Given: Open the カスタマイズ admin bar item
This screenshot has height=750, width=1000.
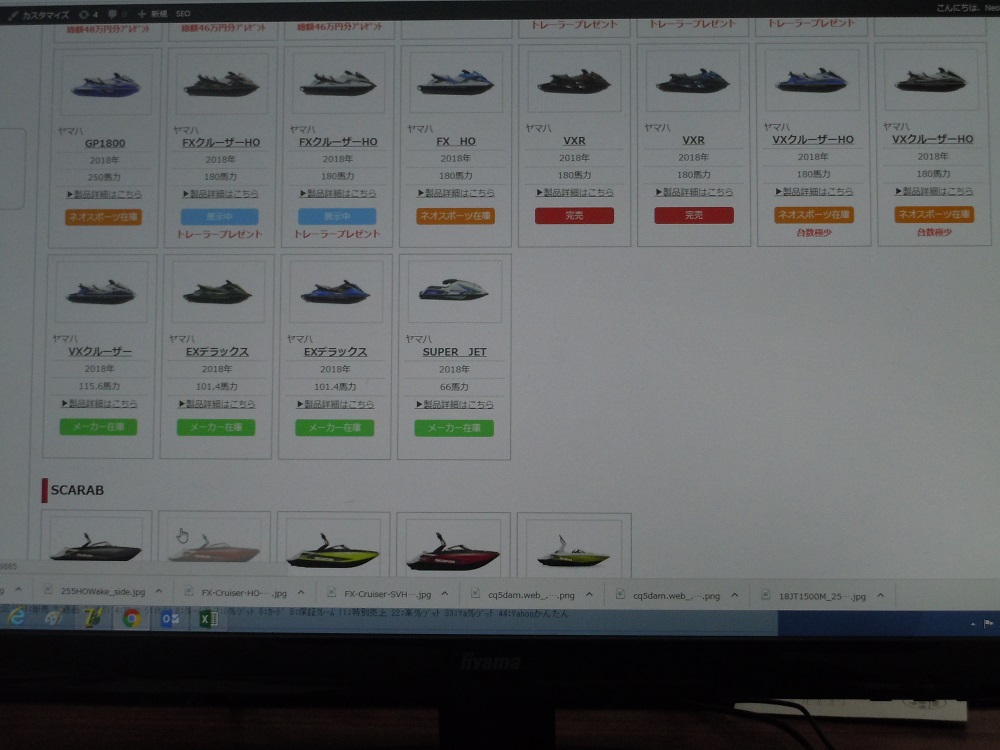Looking at the screenshot, I should [x=38, y=15].
